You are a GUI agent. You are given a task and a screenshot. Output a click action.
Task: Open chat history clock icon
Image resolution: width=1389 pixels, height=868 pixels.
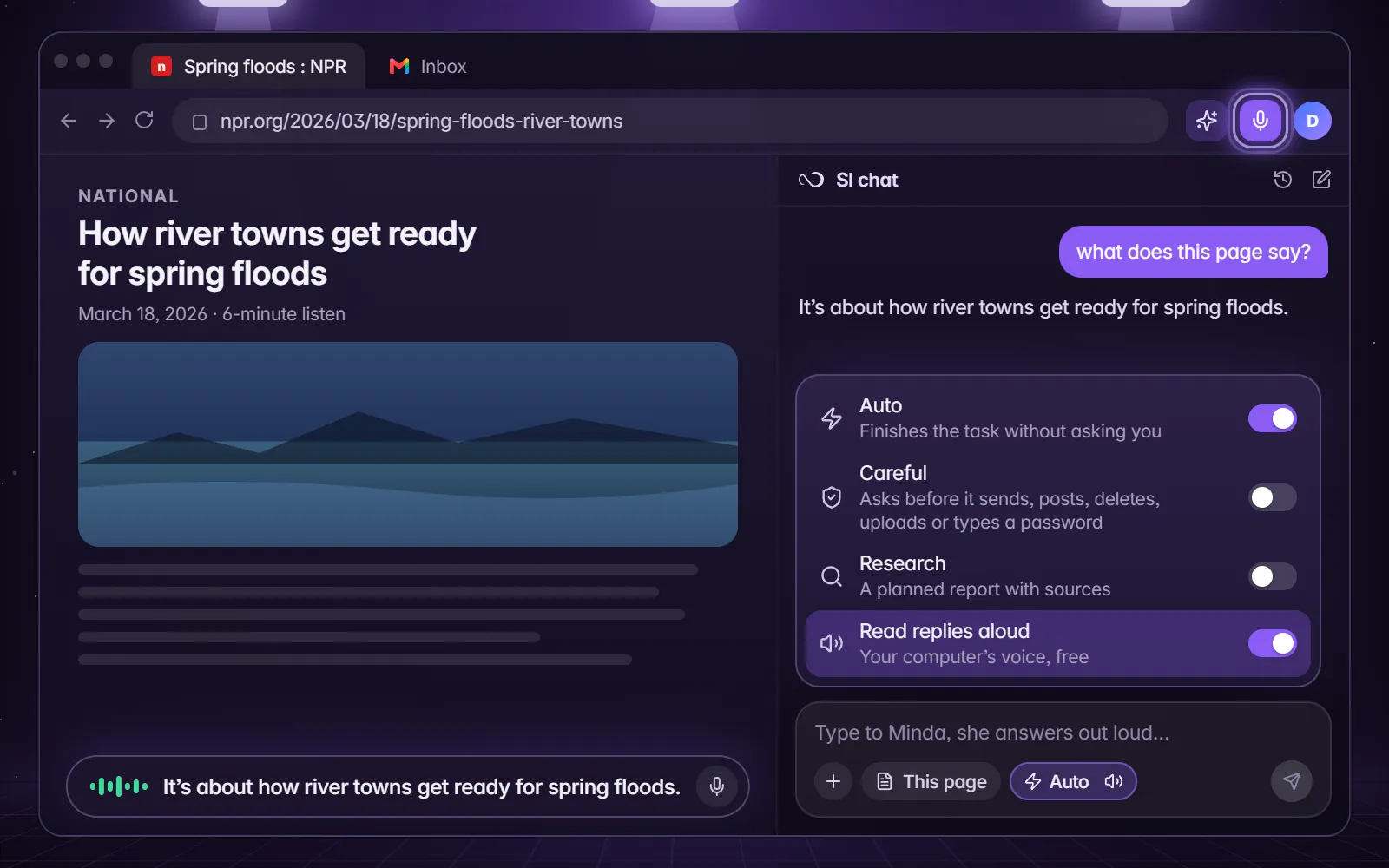pos(1282,180)
